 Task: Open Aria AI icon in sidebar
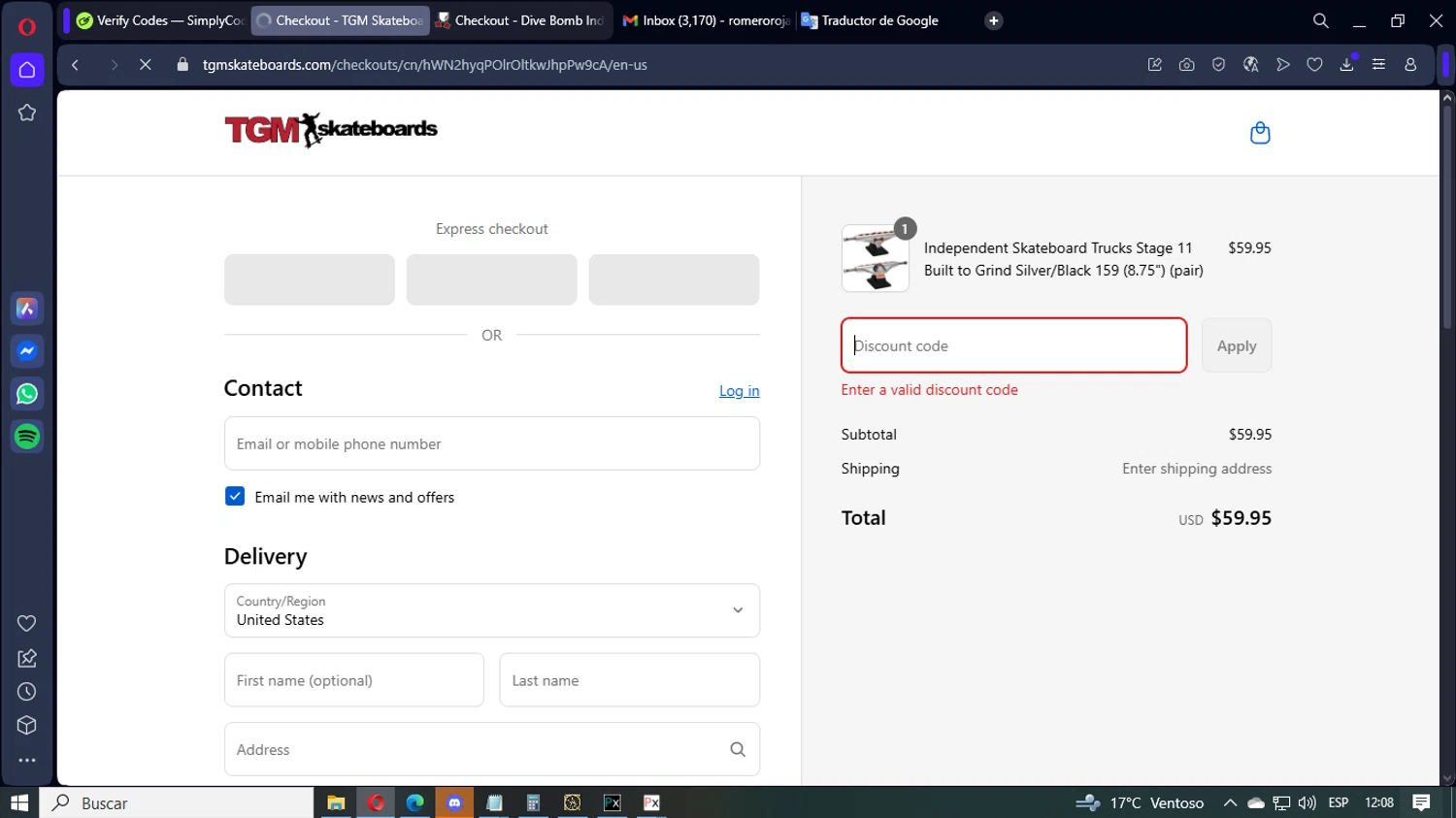click(x=27, y=309)
